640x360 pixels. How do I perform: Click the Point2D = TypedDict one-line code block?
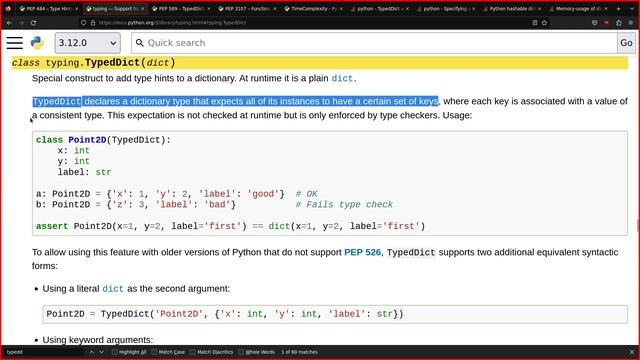pyautogui.click(x=335, y=314)
